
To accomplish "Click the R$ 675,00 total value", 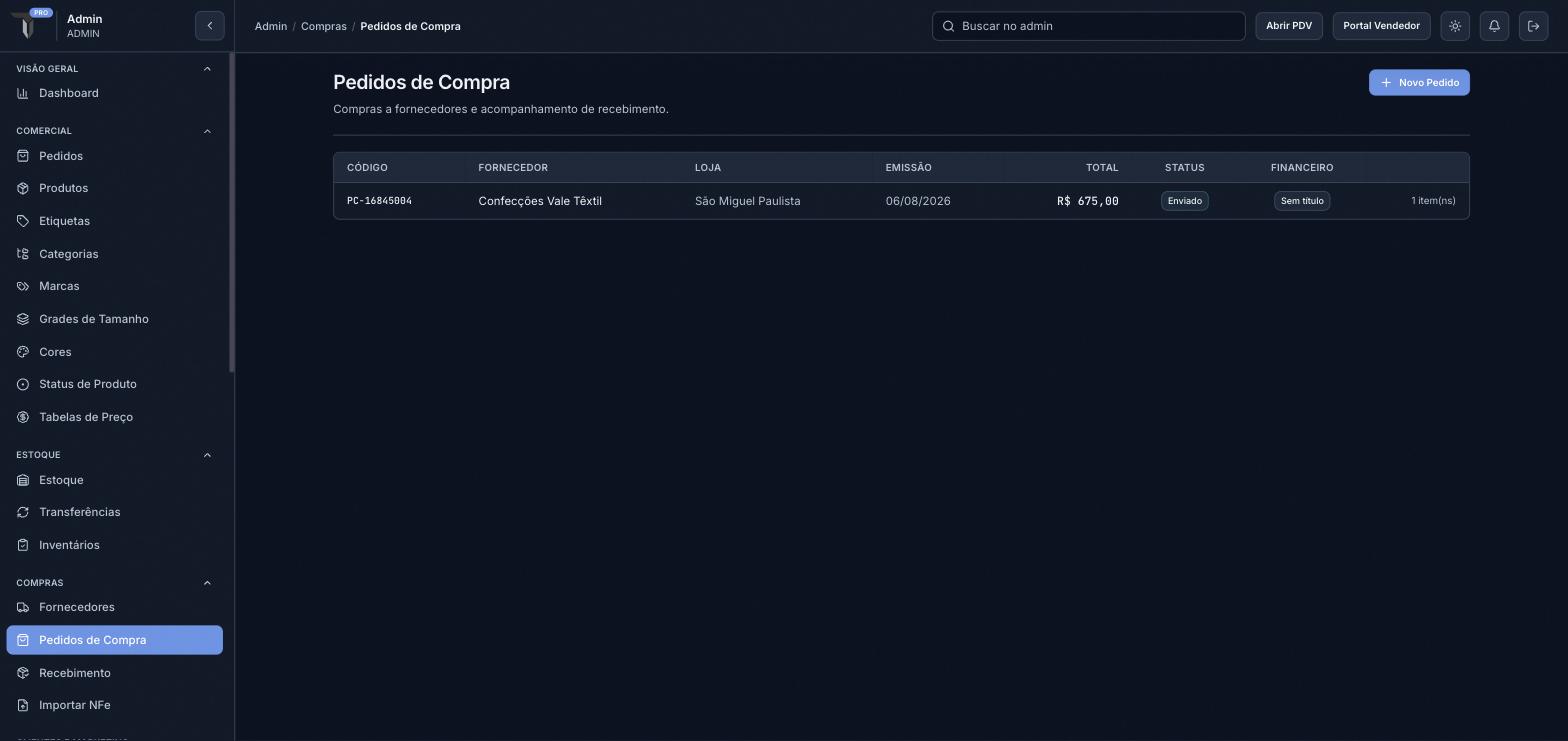I will [x=1088, y=201].
